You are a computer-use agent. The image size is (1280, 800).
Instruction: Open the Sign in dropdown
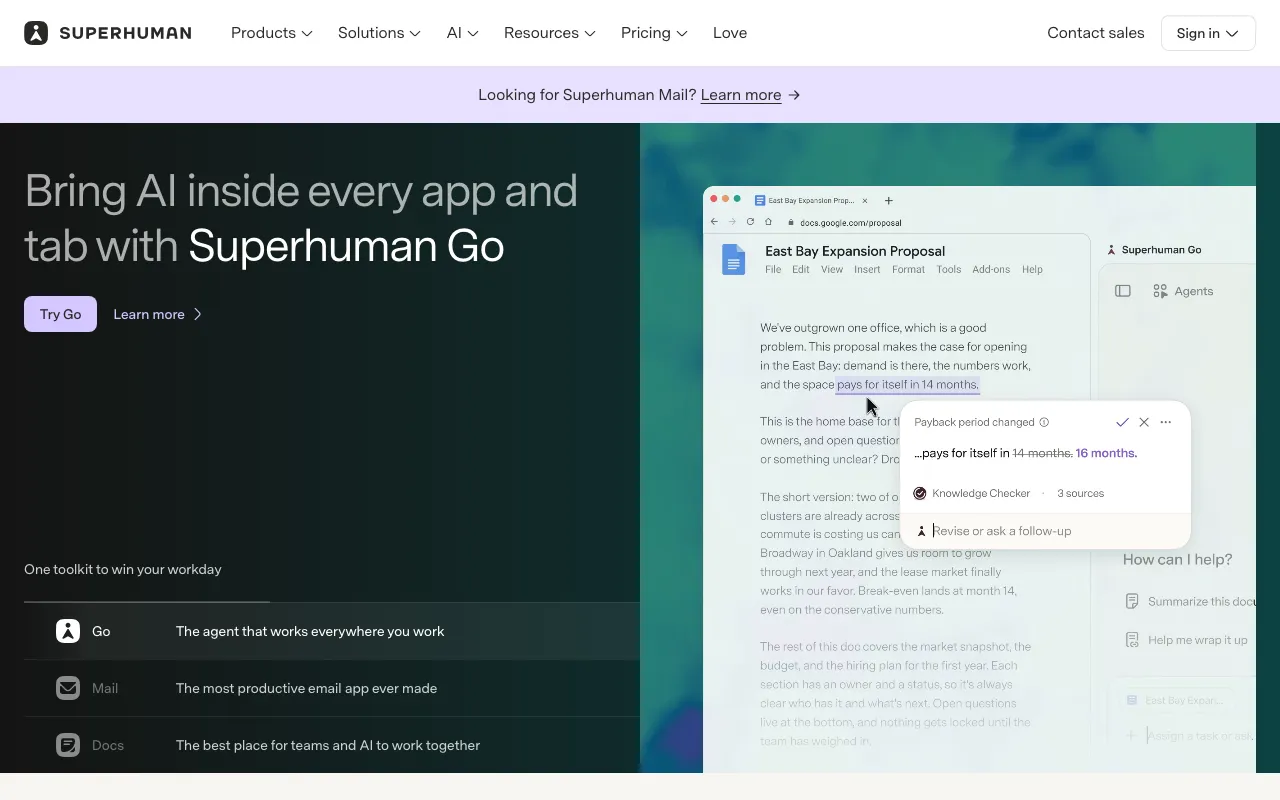[1208, 33]
